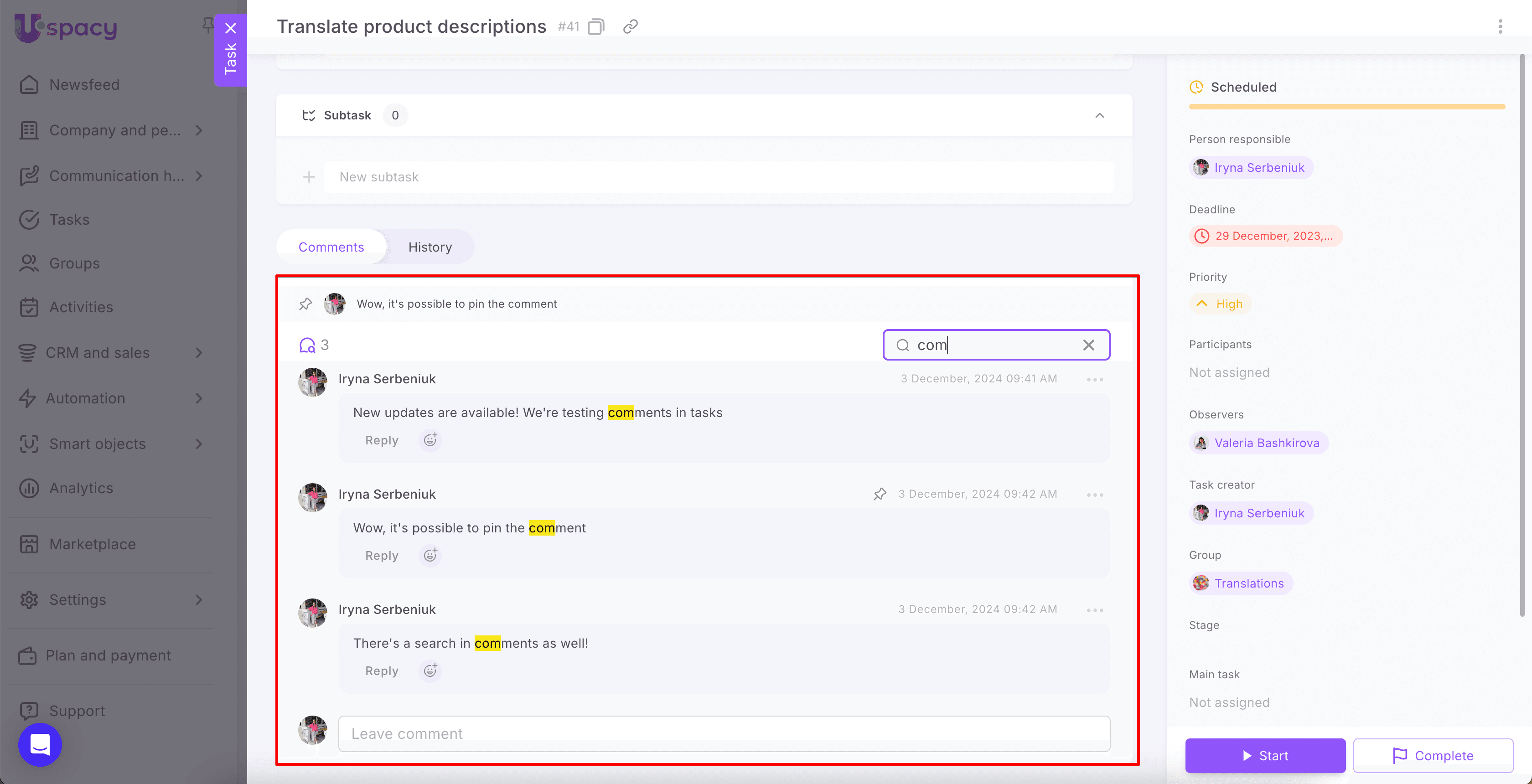Copy the task using the duplicate icon
This screenshot has width=1532, height=784.
596,27
